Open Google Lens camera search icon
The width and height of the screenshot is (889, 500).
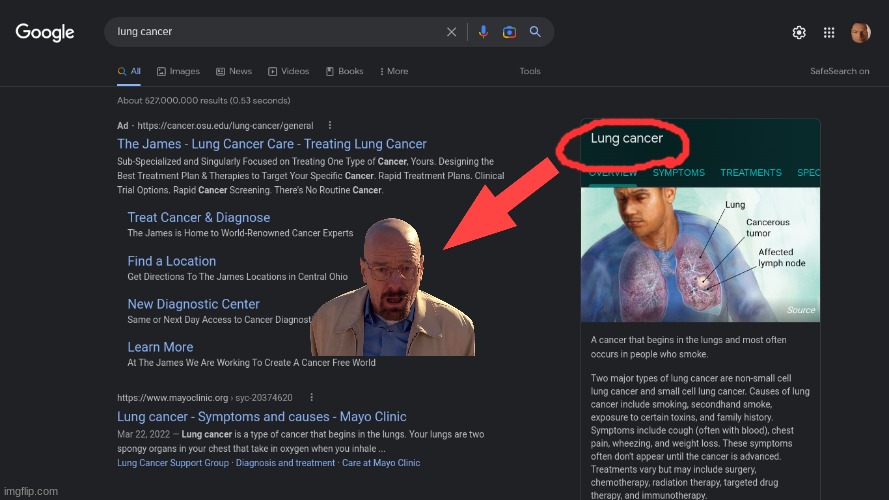pos(509,32)
